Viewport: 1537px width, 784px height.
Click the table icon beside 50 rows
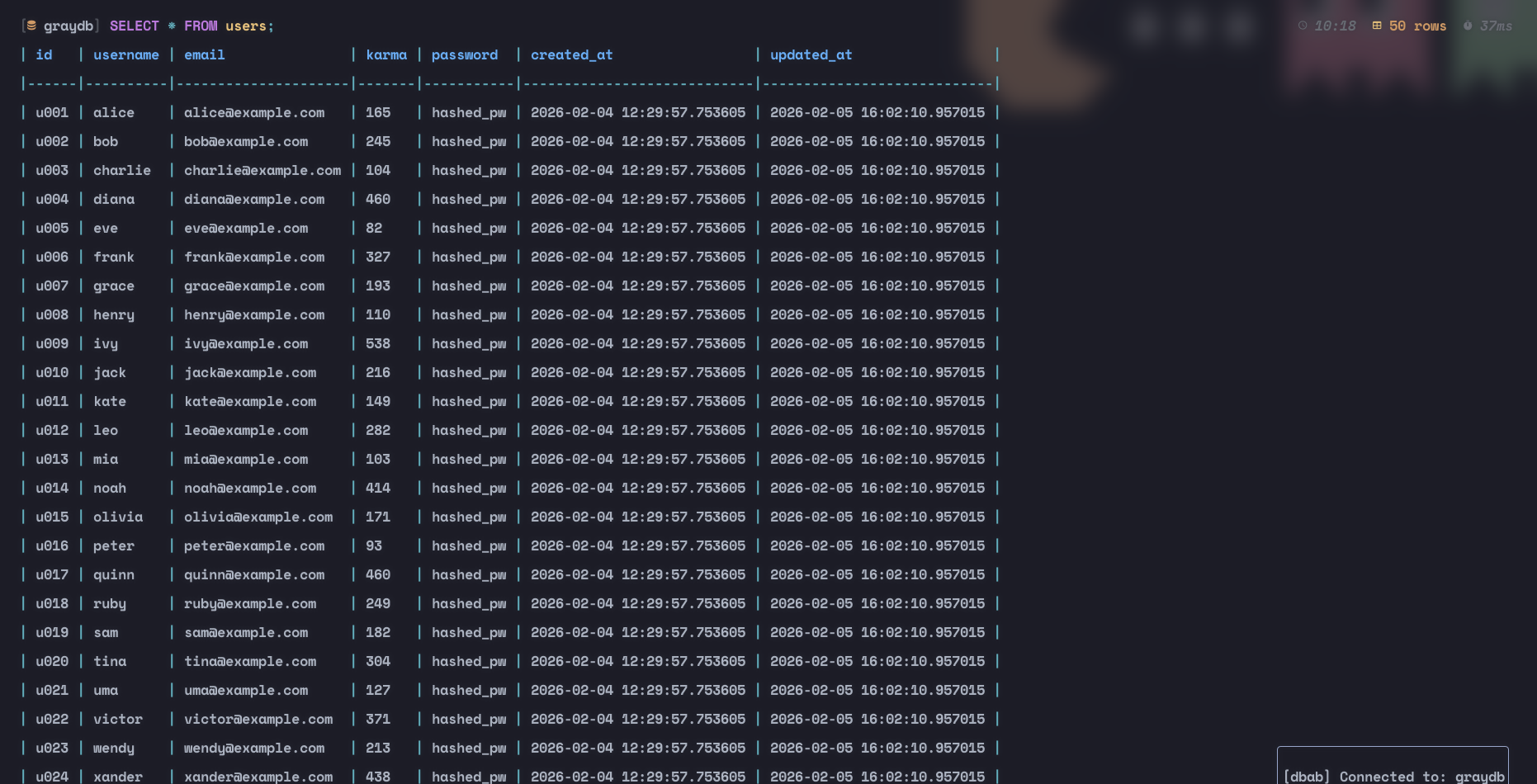click(1377, 26)
